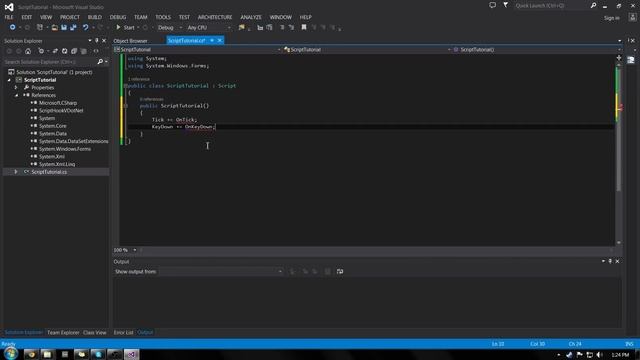Close the ScriptTutorial.cs editor tab
The height and width of the screenshot is (360, 640).
[220, 40]
